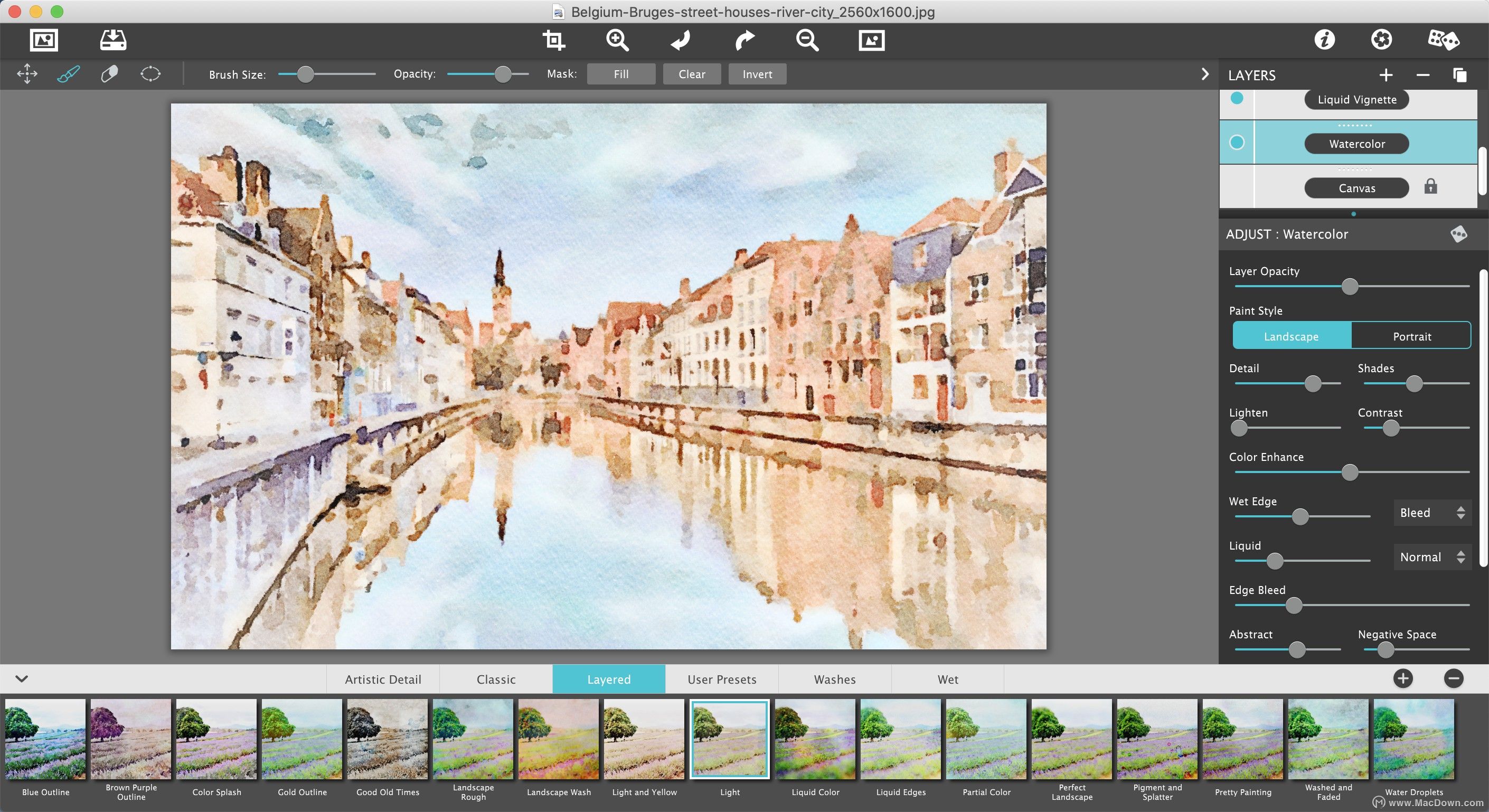Collapse the presets panel

tap(22, 678)
